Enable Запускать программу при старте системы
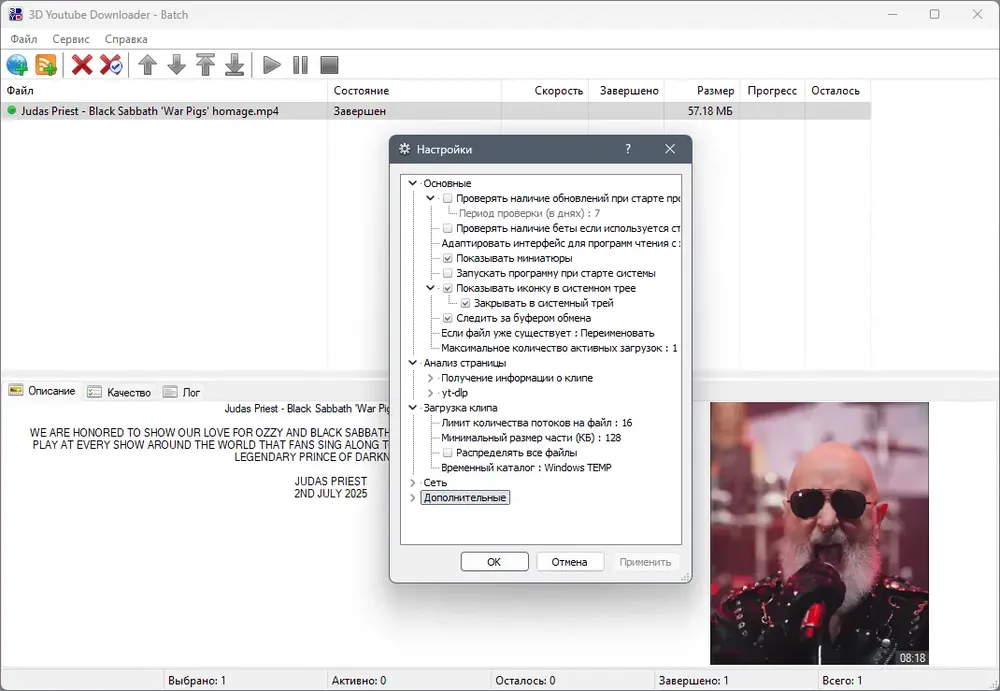The width and height of the screenshot is (1000, 691). click(x=448, y=273)
